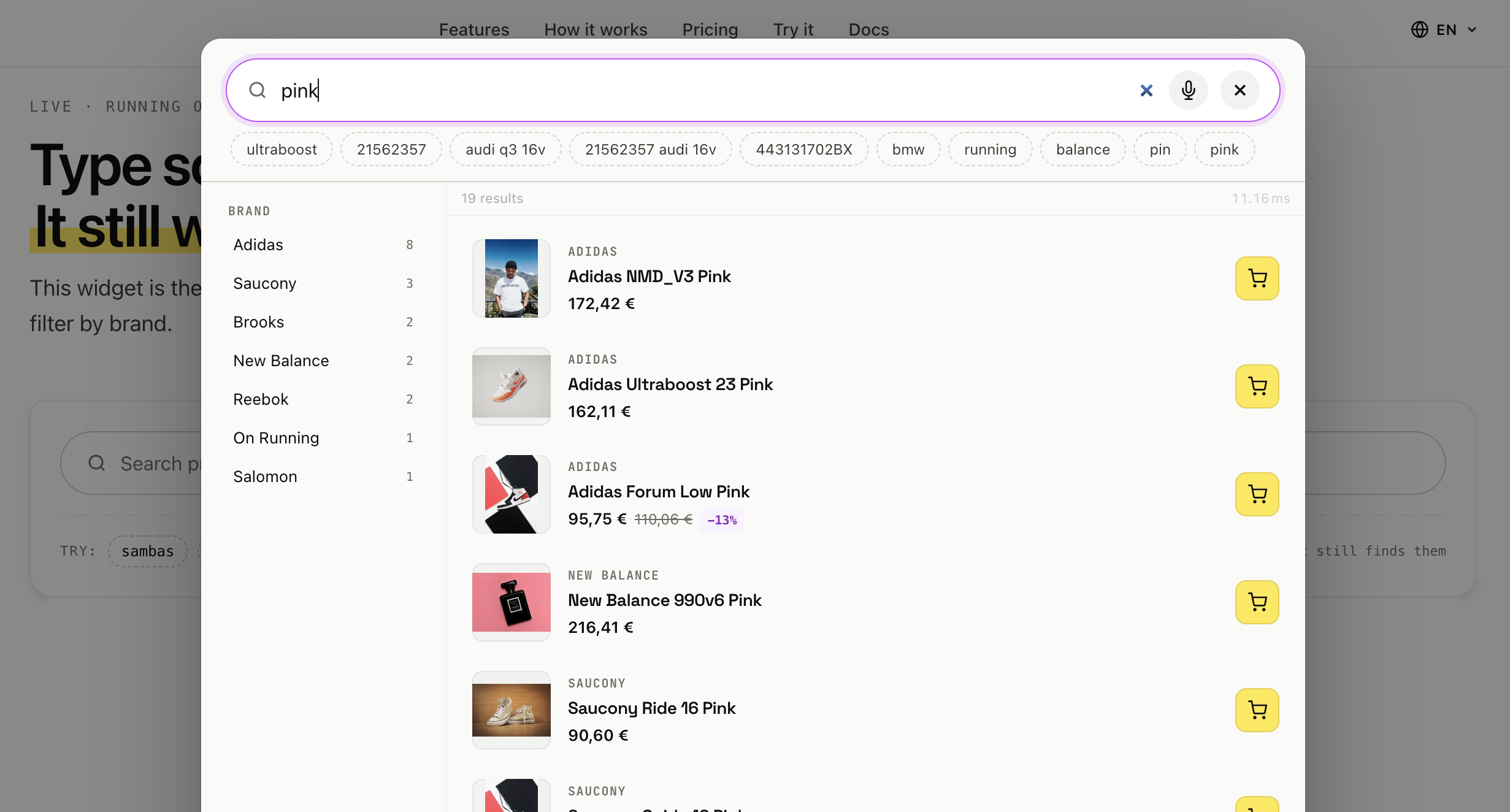Filter results by New Balance brand
The width and height of the screenshot is (1510, 812).
click(323, 361)
